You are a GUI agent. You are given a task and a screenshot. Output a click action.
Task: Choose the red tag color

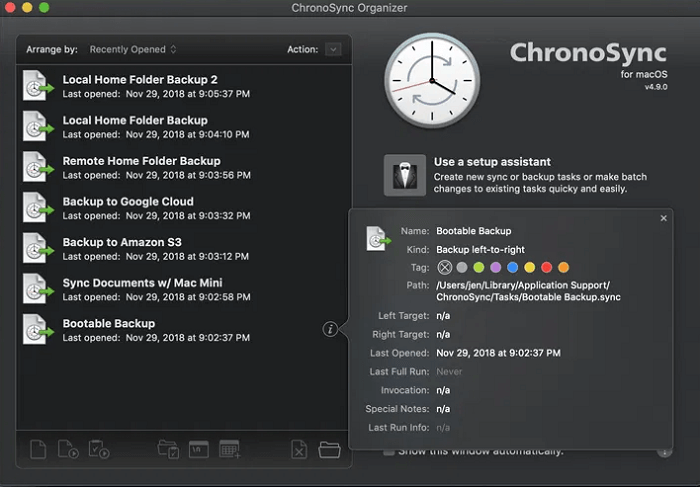click(546, 267)
